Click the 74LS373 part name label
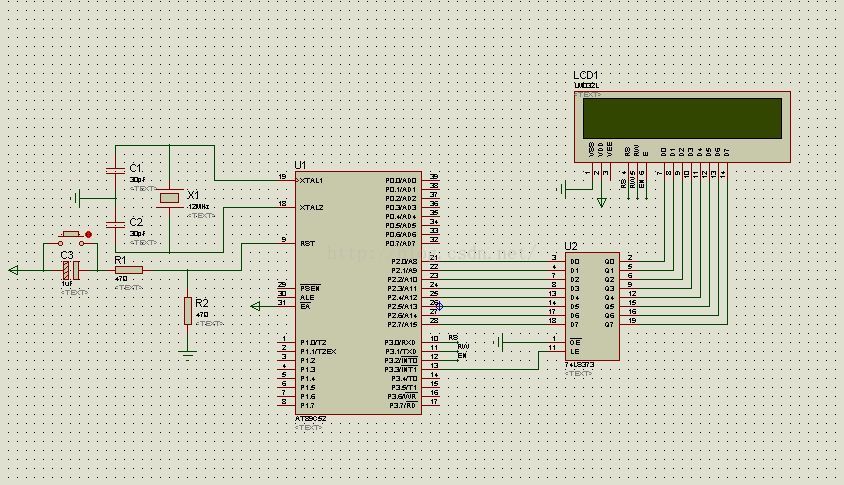Image resolution: width=844 pixels, height=485 pixels. (x=579, y=365)
